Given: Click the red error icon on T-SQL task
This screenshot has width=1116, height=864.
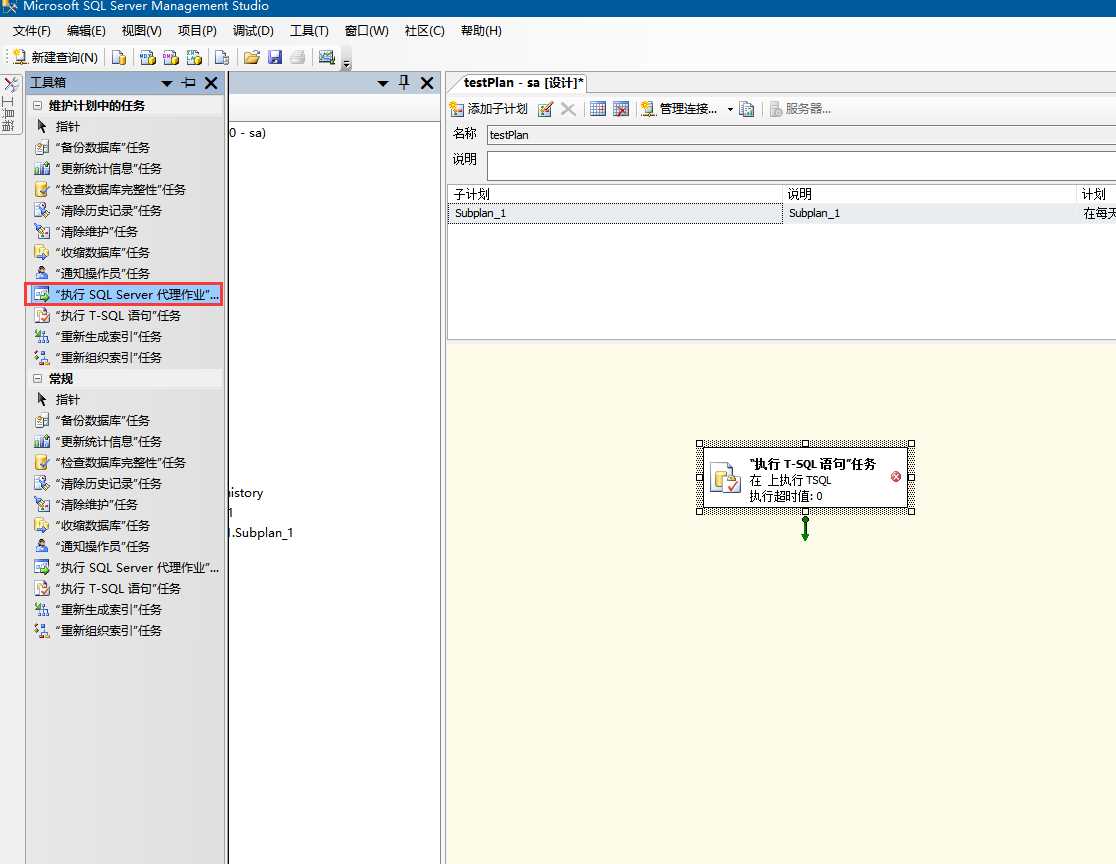Looking at the screenshot, I should [896, 477].
